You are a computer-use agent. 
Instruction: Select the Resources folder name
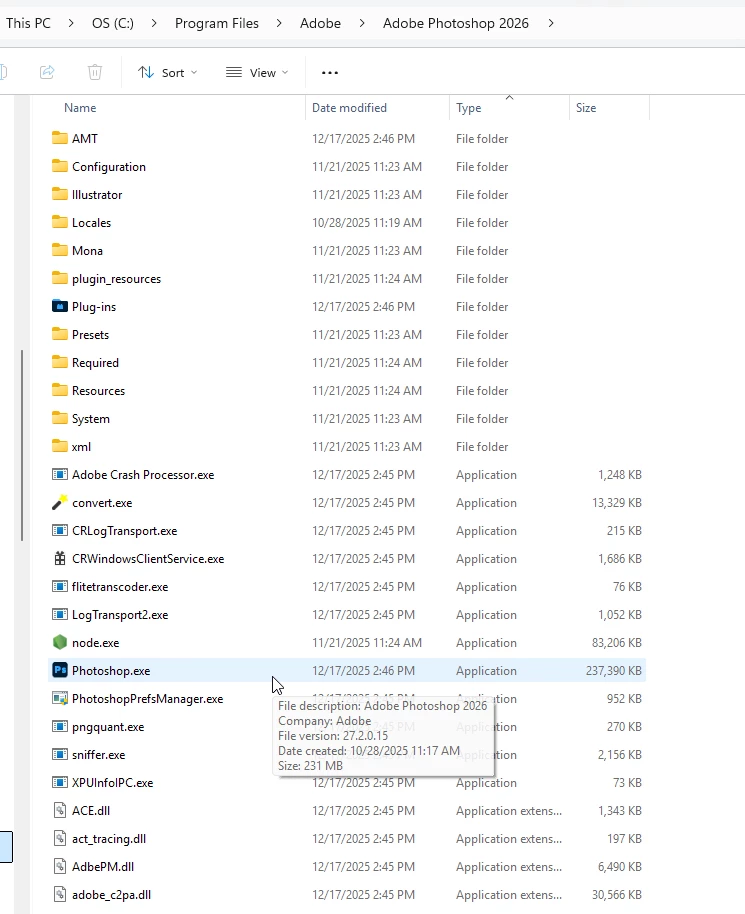(99, 391)
